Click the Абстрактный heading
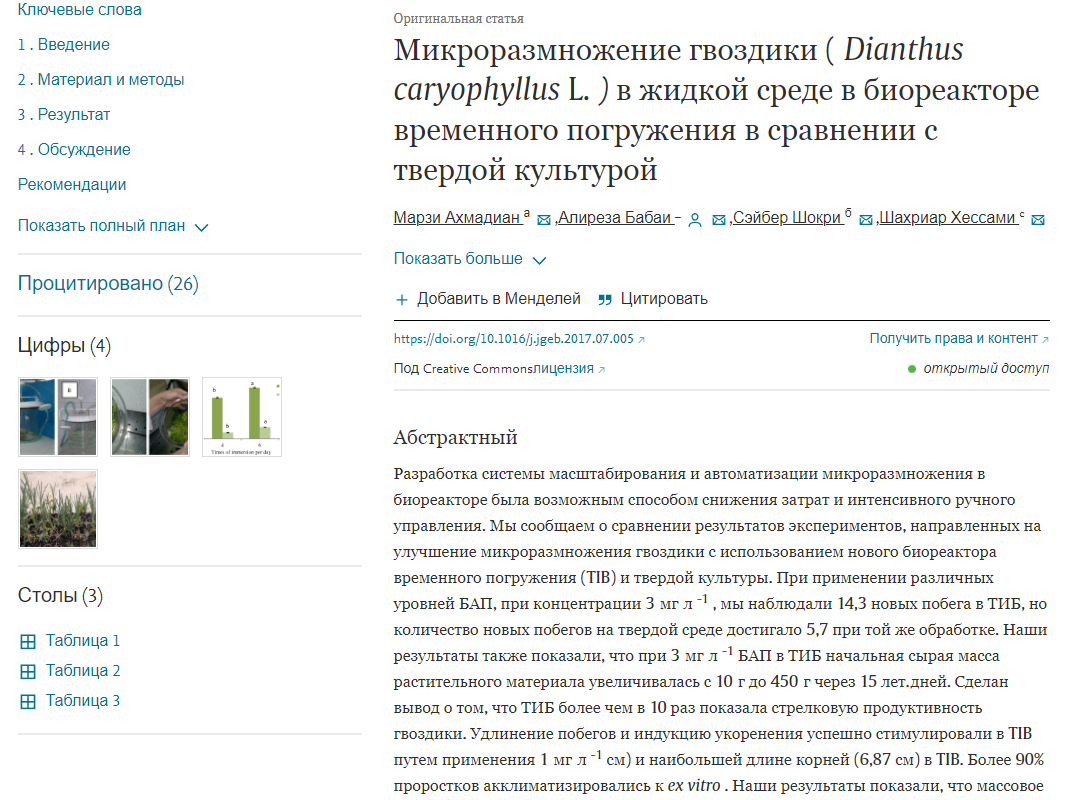 [456, 437]
